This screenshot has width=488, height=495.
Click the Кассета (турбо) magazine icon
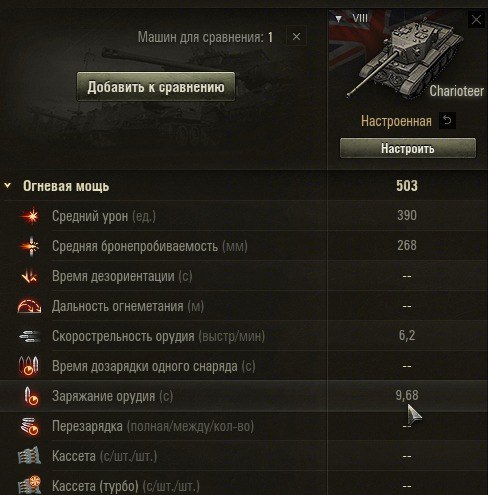click(29, 485)
